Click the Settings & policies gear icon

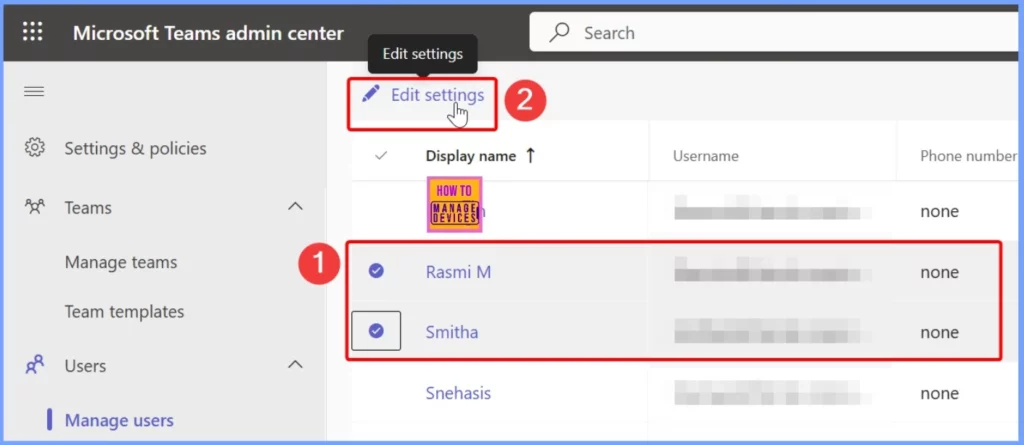34,148
